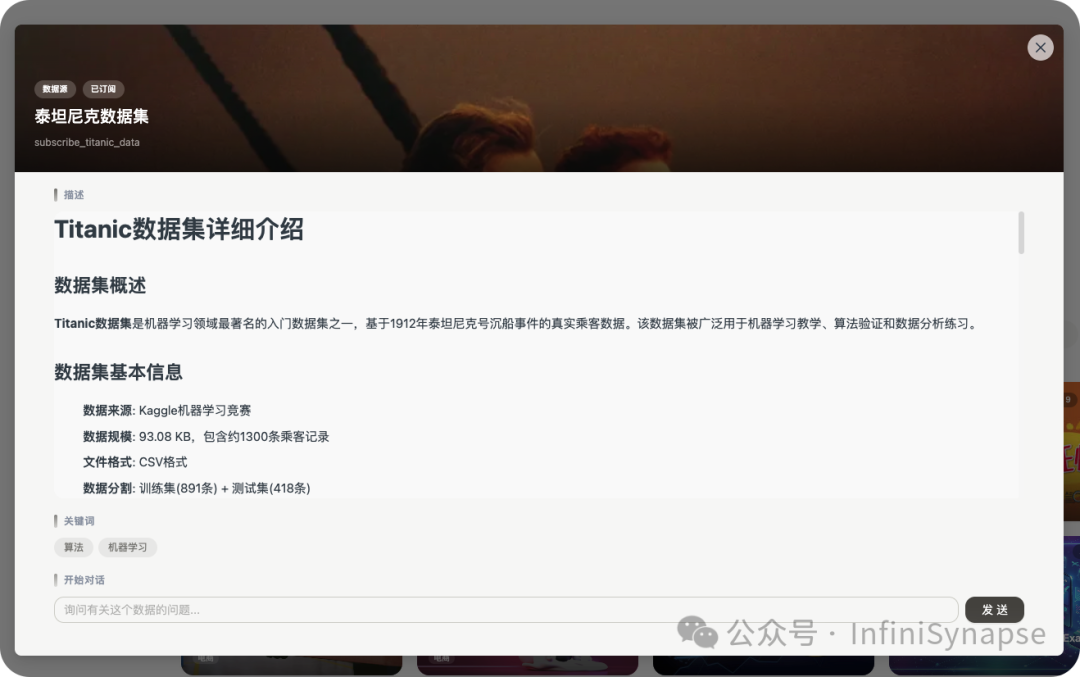Click the Titanic数据集详细介绍 heading
This screenshot has height=677, width=1080.
coord(179,229)
